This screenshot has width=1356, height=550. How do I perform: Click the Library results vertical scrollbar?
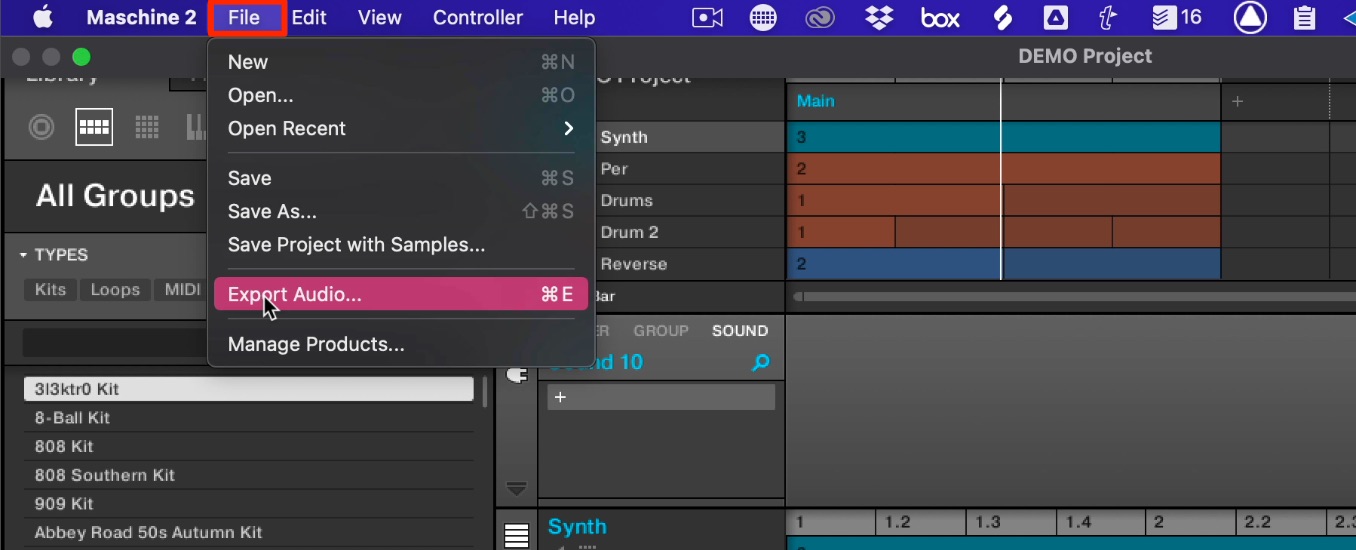[x=485, y=392]
